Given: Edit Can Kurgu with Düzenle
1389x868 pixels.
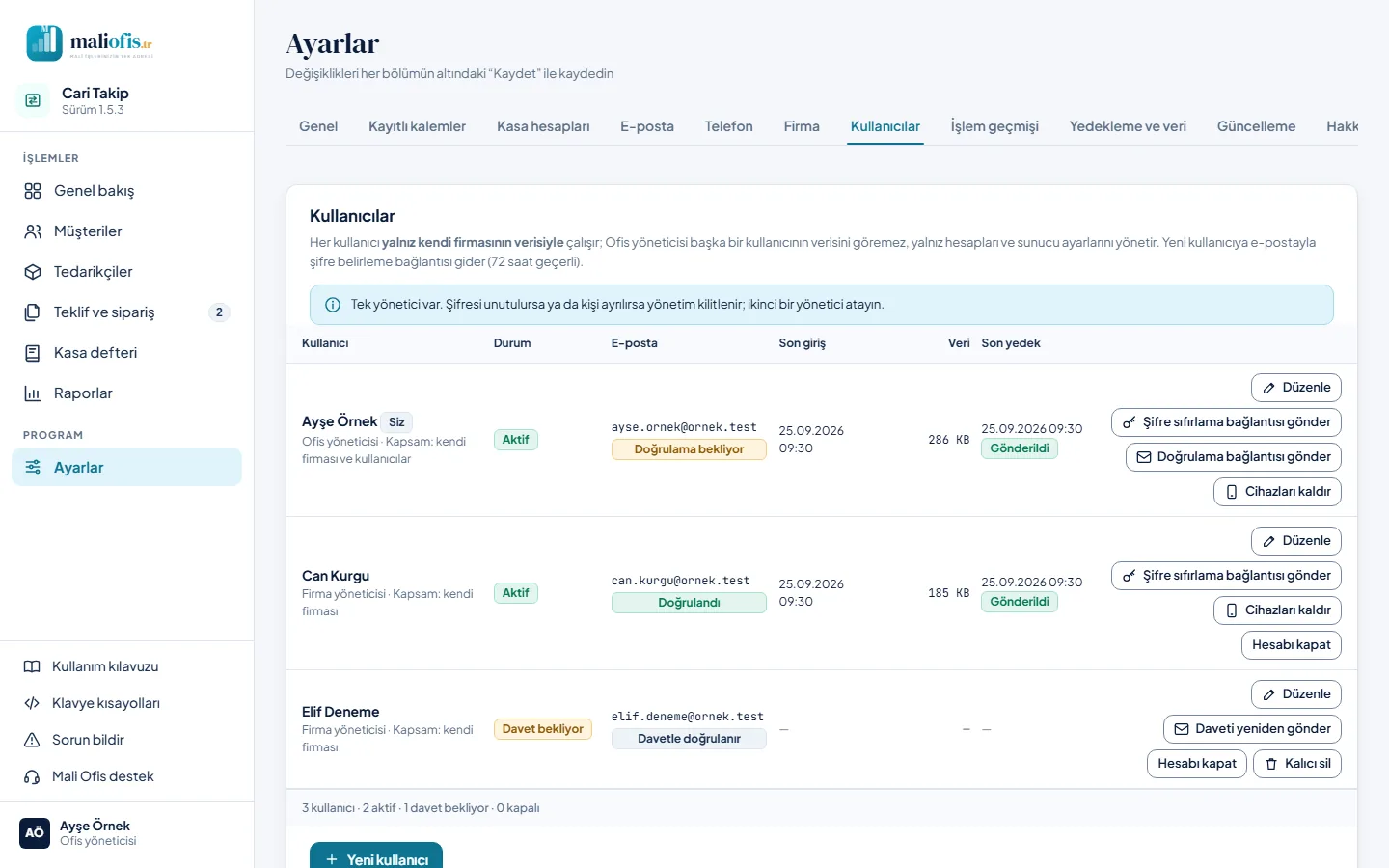Looking at the screenshot, I should point(1296,541).
